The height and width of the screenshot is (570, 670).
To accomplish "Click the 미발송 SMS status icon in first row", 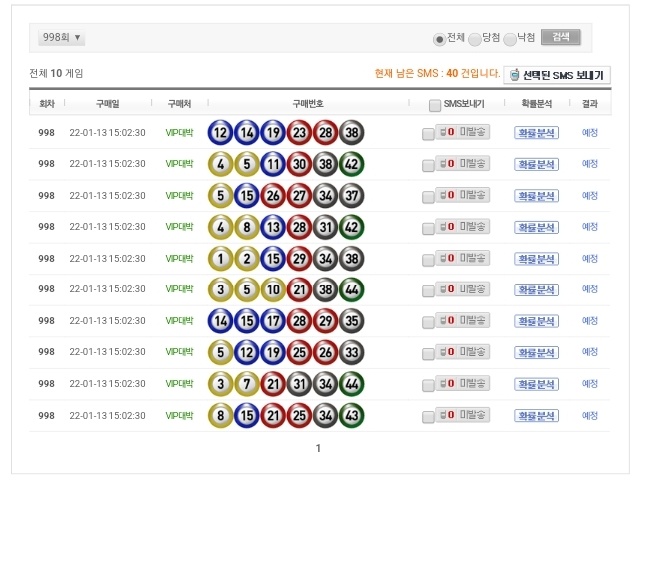I will pyautogui.click(x=462, y=132).
